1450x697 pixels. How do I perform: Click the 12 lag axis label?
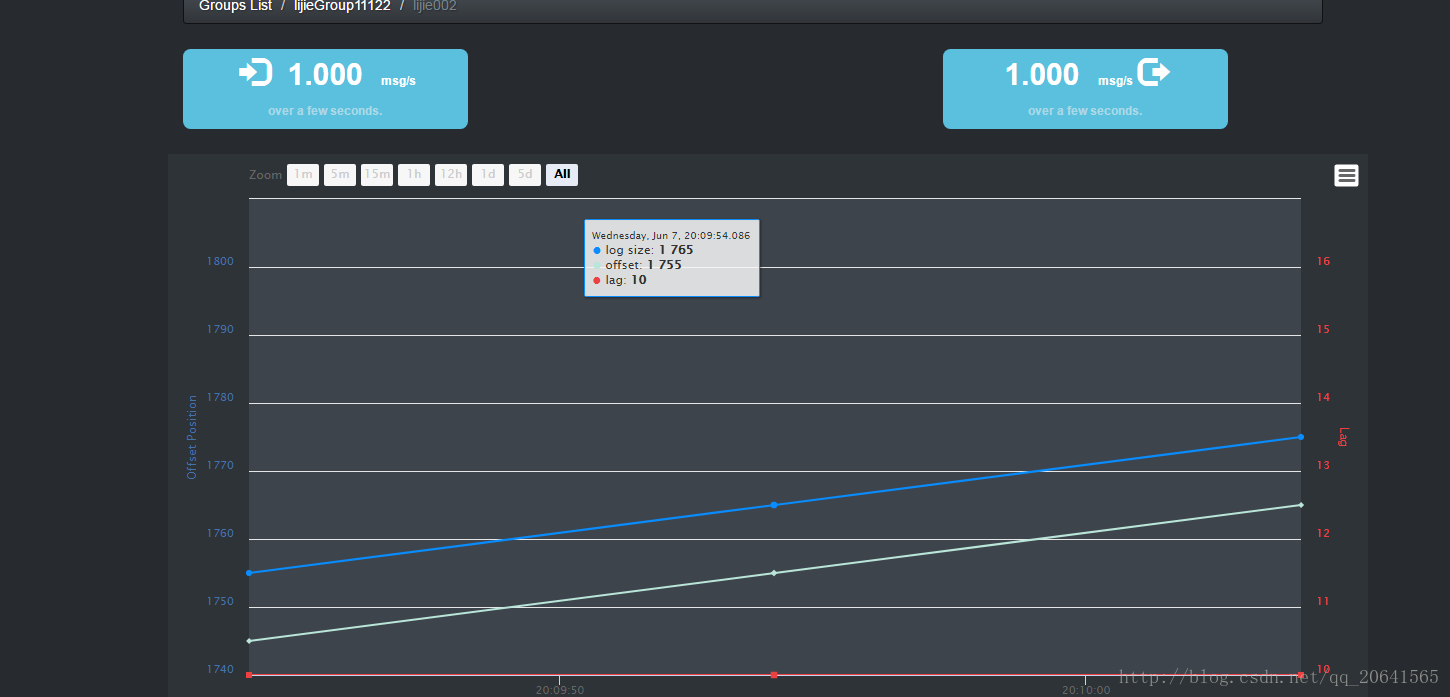click(1324, 534)
